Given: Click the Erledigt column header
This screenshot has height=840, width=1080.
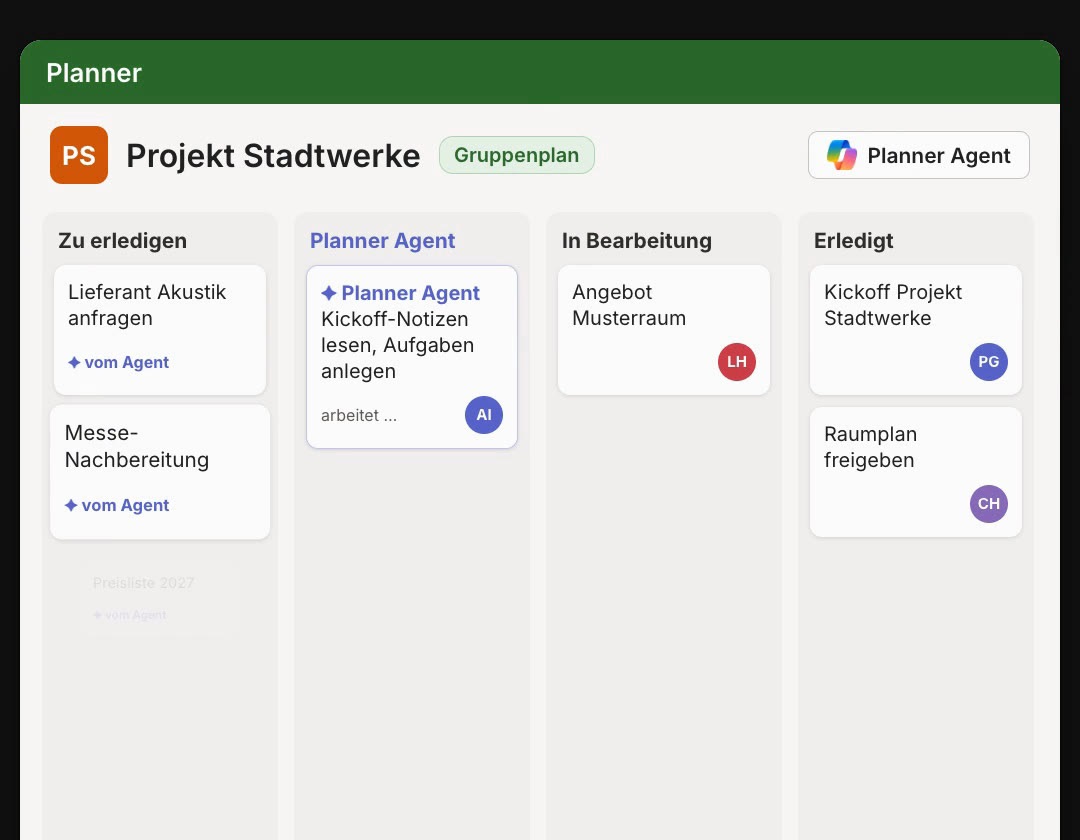Looking at the screenshot, I should tap(853, 240).
